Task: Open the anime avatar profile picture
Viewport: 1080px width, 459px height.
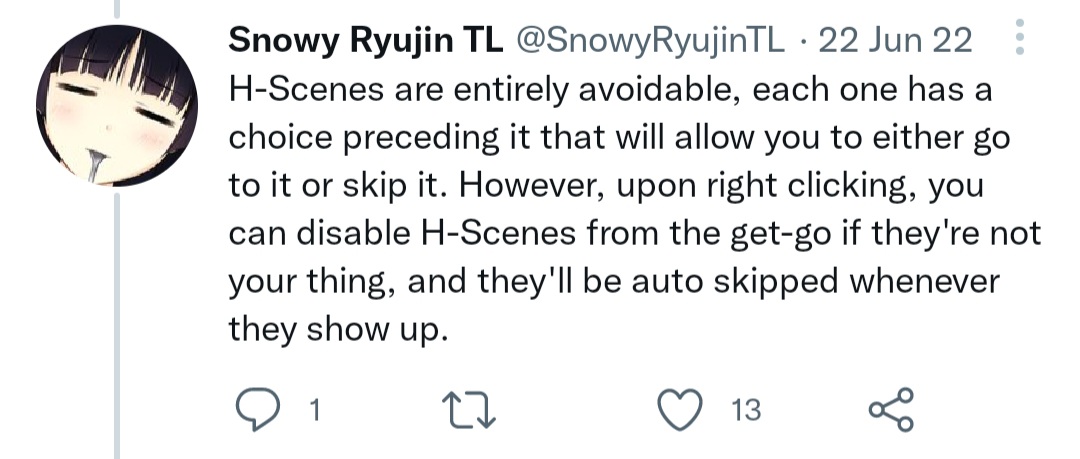Action: point(116,105)
